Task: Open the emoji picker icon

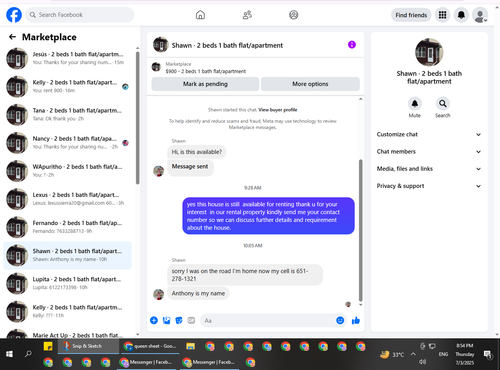Action: pos(340,320)
